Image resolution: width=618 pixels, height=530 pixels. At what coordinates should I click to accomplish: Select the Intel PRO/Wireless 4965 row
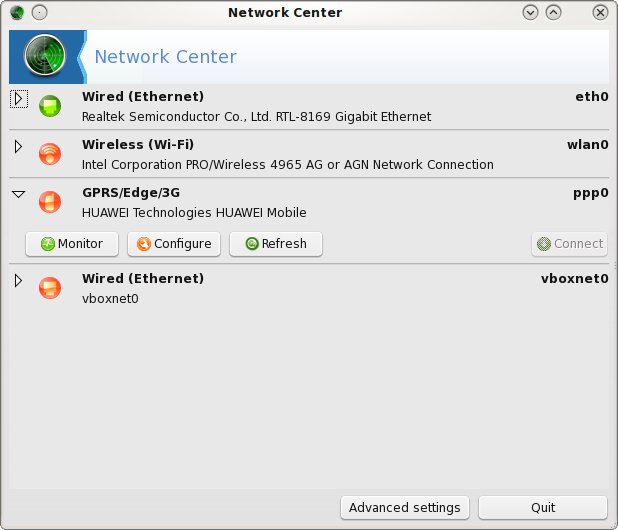tap(309, 154)
